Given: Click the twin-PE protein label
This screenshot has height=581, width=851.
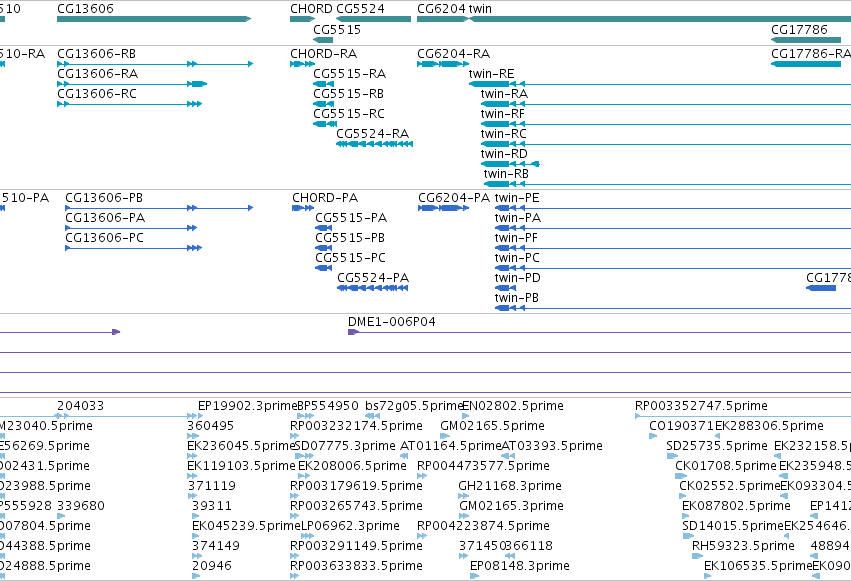Looking at the screenshot, I should pos(517,198).
